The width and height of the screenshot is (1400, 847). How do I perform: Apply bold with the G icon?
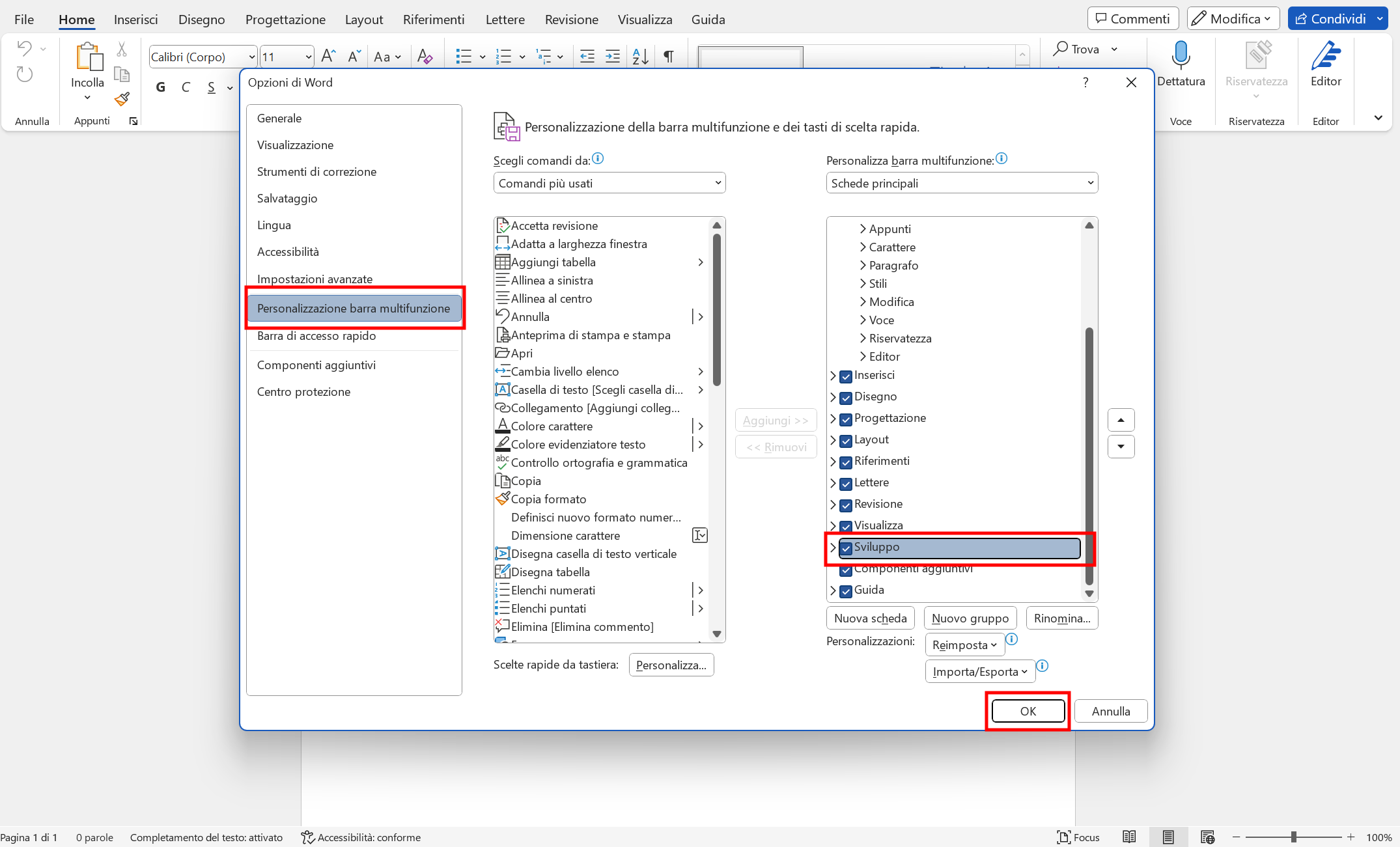point(161,87)
